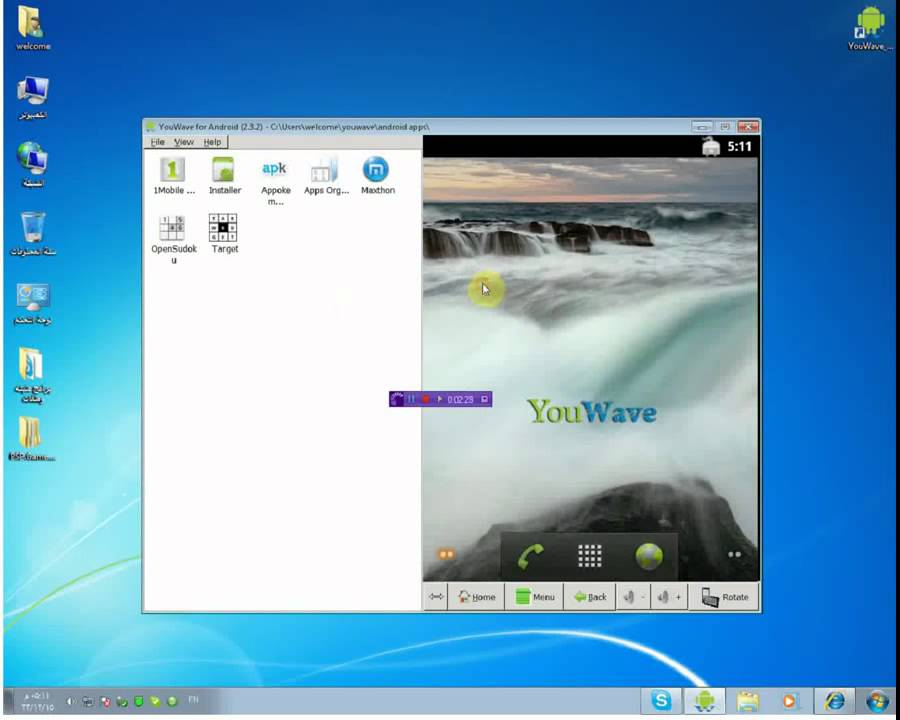Open the Computer desktop icon
The image size is (900, 720).
pos(33,98)
